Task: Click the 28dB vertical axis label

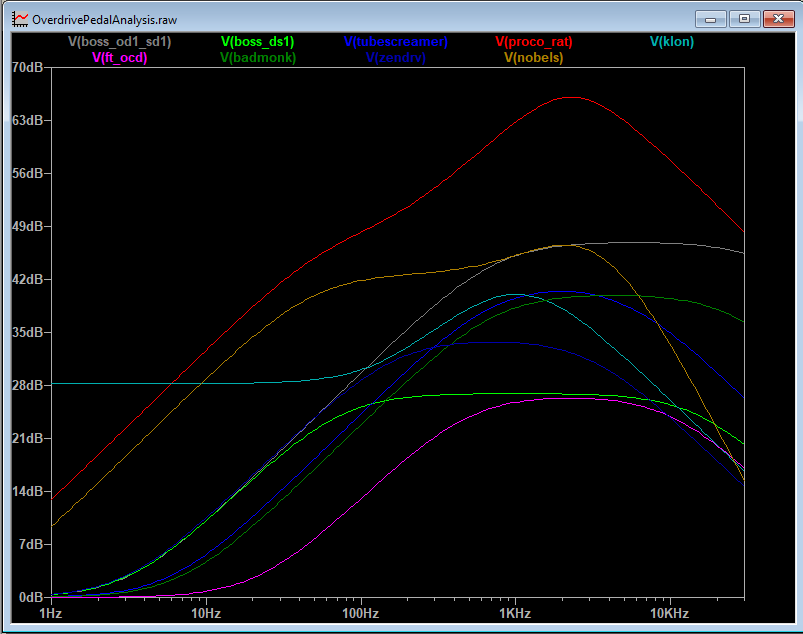Action: [28, 385]
